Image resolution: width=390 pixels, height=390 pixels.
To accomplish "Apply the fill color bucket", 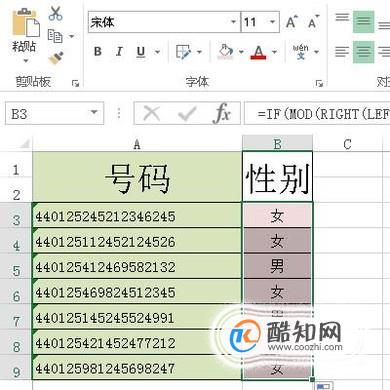I will 225,52.
